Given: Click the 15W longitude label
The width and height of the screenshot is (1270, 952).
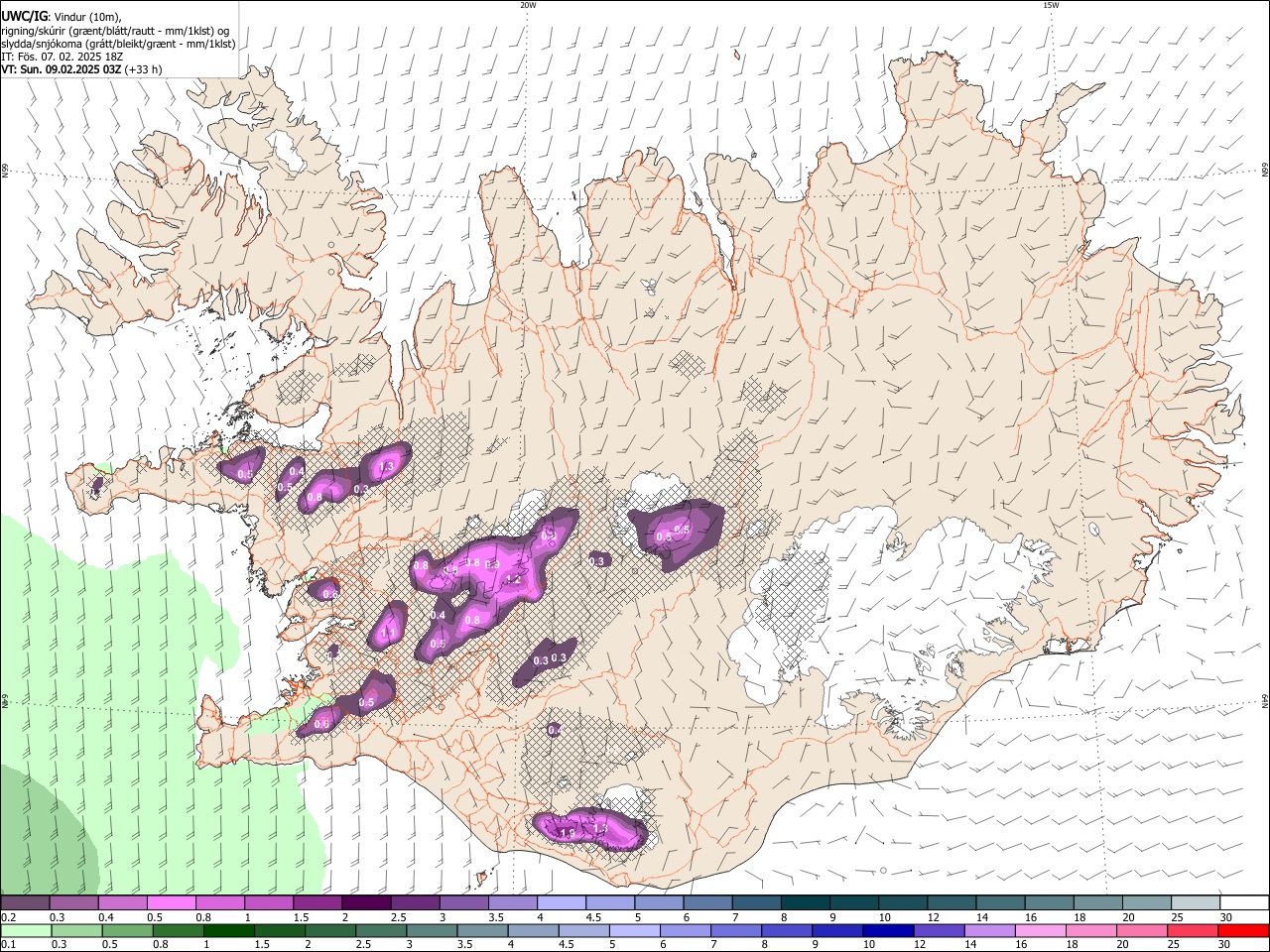Looking at the screenshot, I should click(x=1051, y=5).
